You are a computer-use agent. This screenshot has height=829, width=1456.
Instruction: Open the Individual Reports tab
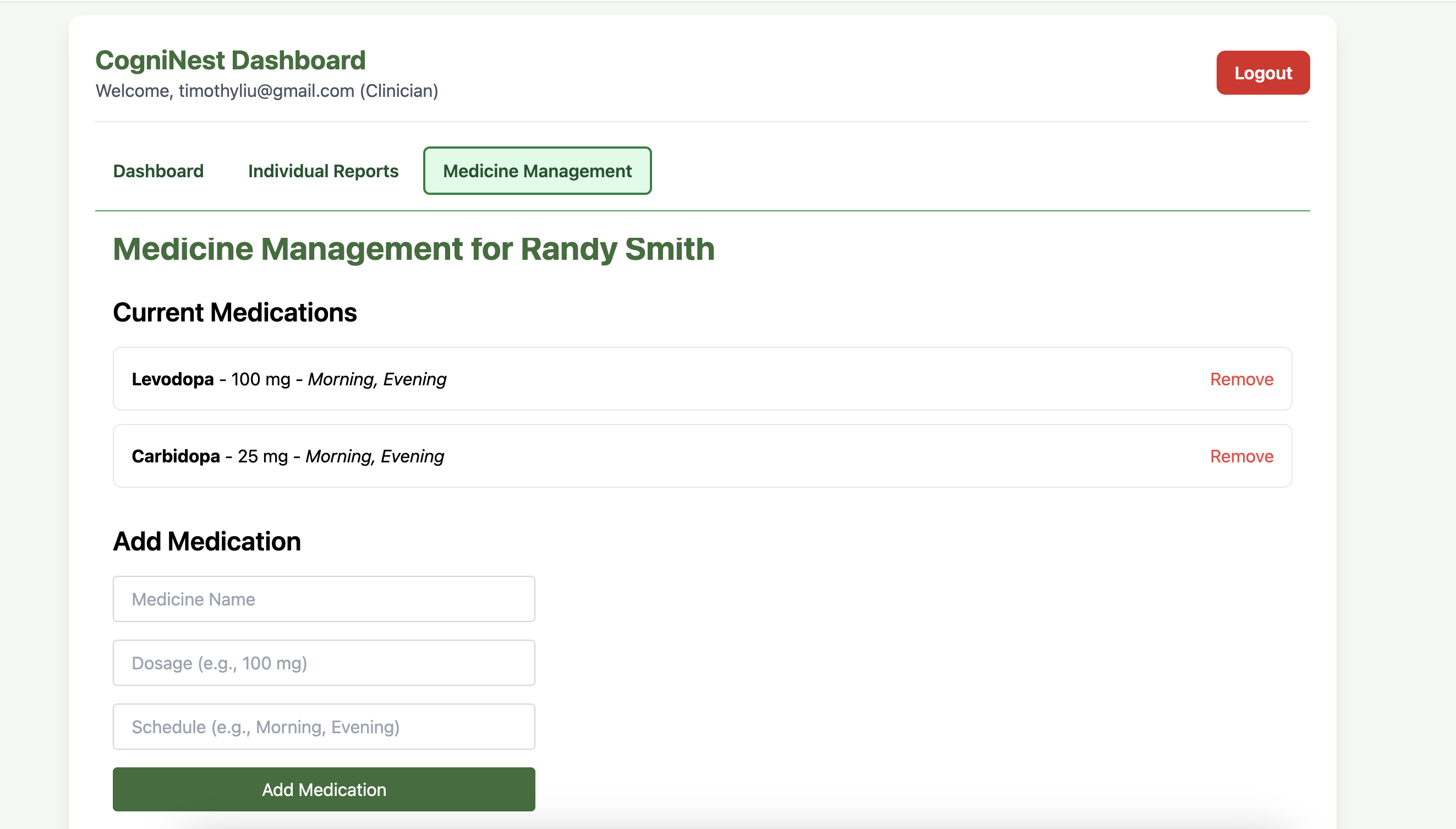[x=323, y=171]
